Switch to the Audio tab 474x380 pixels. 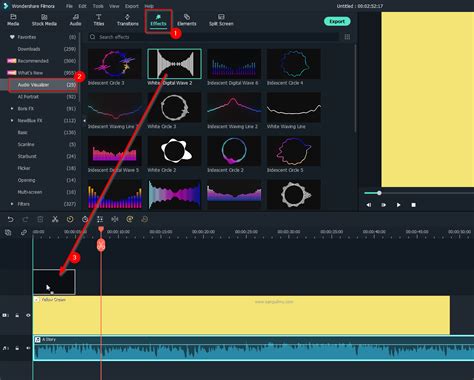(75, 20)
